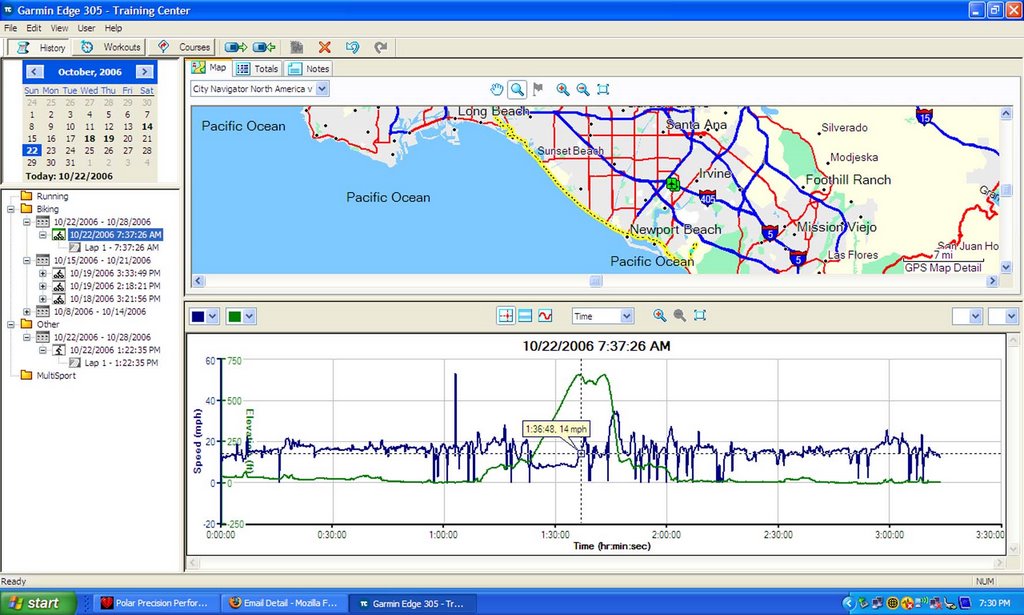Click the undo arrow icon
Screen dimensions: 1024x615
click(x=353, y=47)
